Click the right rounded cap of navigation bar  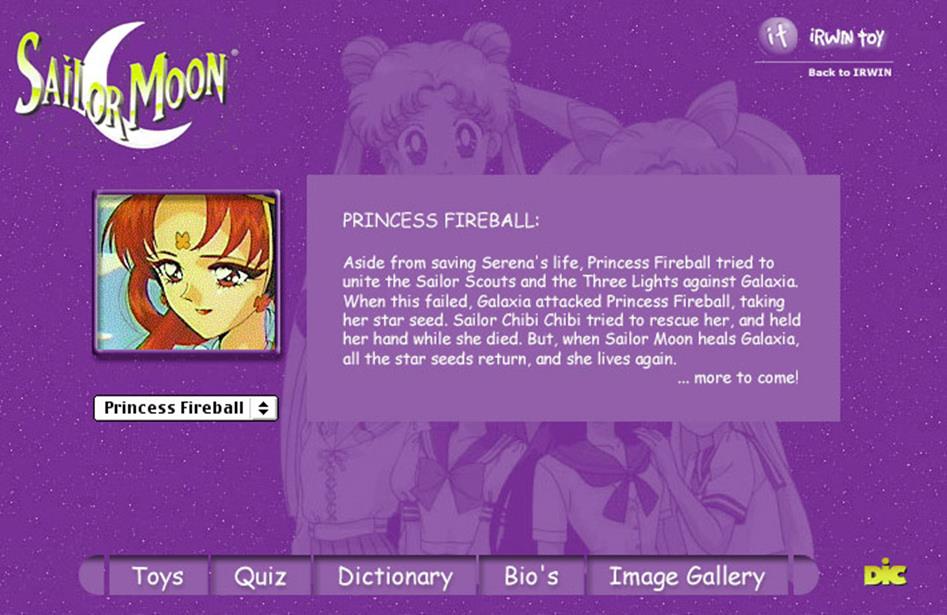point(805,576)
